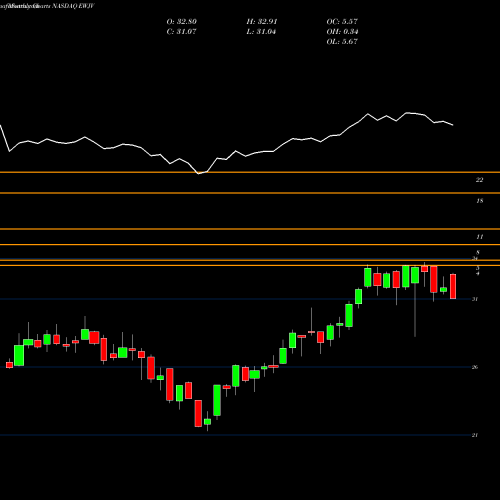Click the 21 price axis label

(475, 435)
